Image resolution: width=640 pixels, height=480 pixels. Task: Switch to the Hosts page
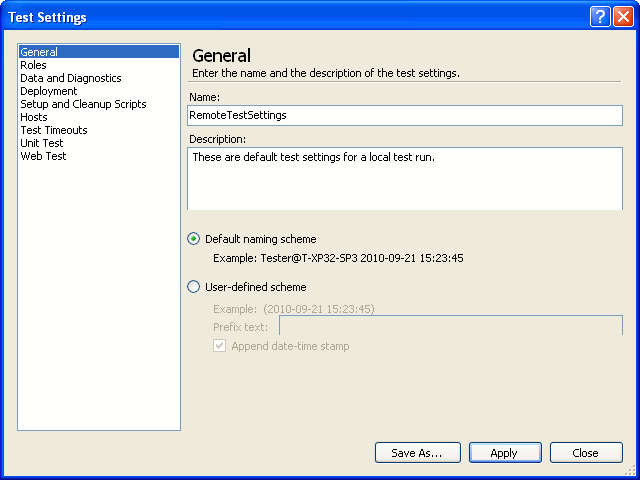click(34, 117)
